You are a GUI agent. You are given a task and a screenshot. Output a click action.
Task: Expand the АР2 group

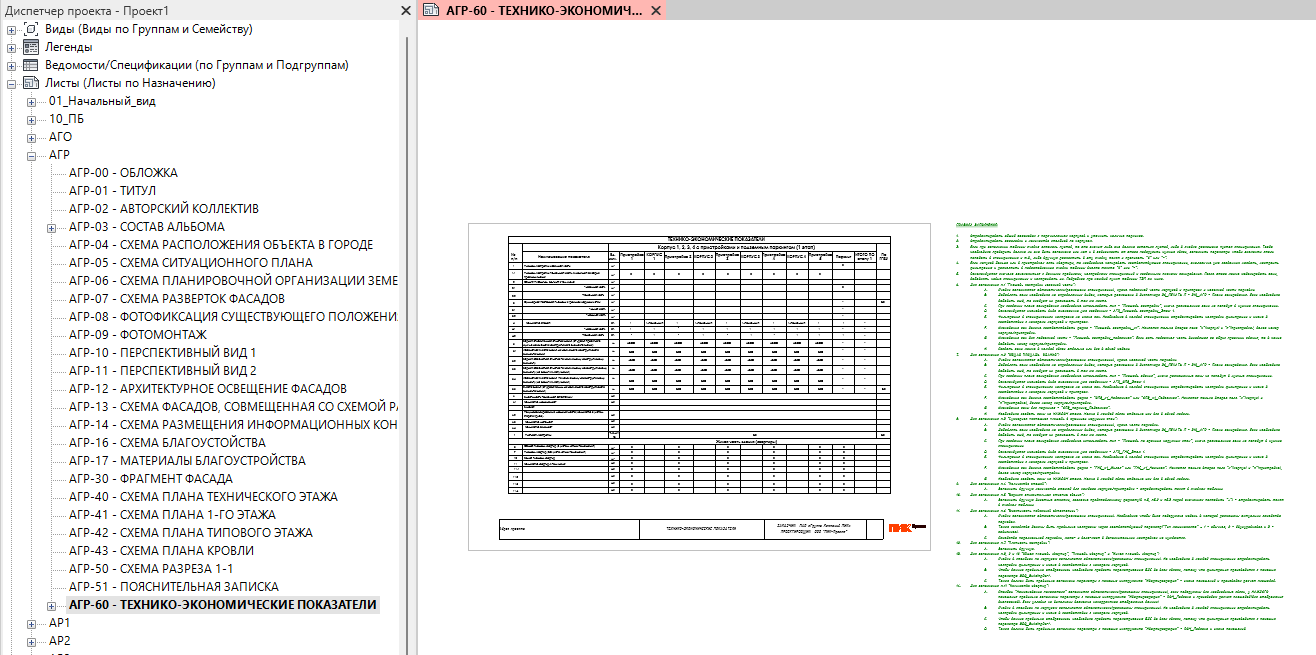click(32, 641)
